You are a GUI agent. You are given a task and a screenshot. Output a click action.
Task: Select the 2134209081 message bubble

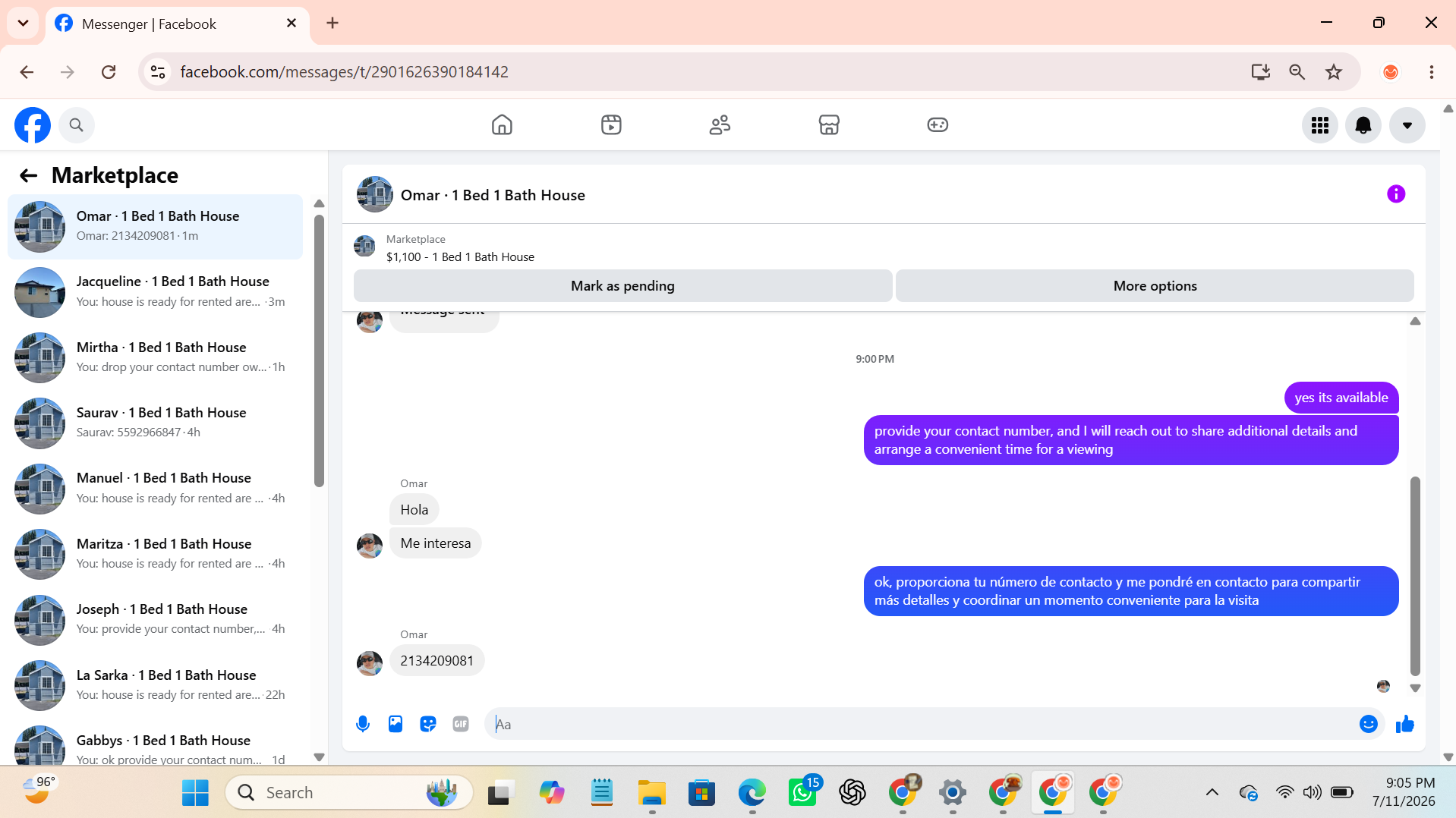tap(437, 661)
